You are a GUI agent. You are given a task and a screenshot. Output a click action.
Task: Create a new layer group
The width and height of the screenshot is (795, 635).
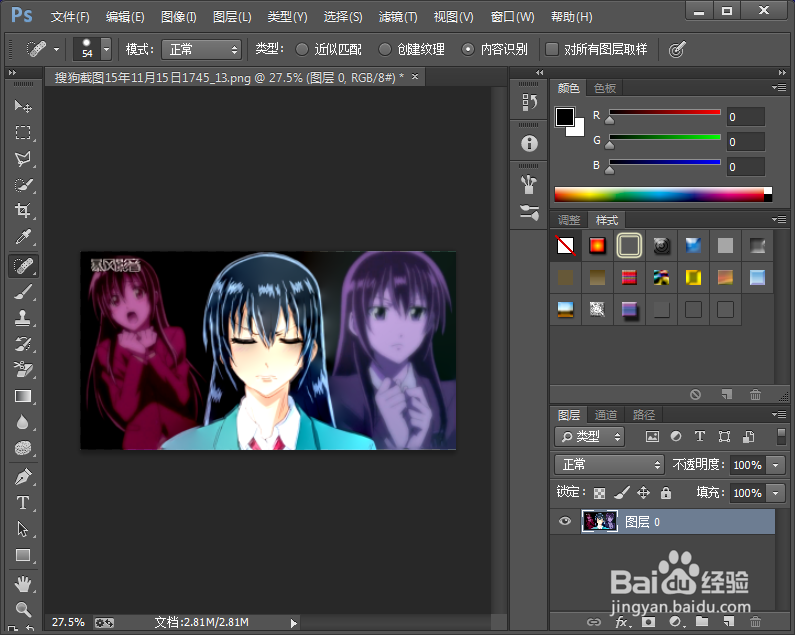(702, 622)
